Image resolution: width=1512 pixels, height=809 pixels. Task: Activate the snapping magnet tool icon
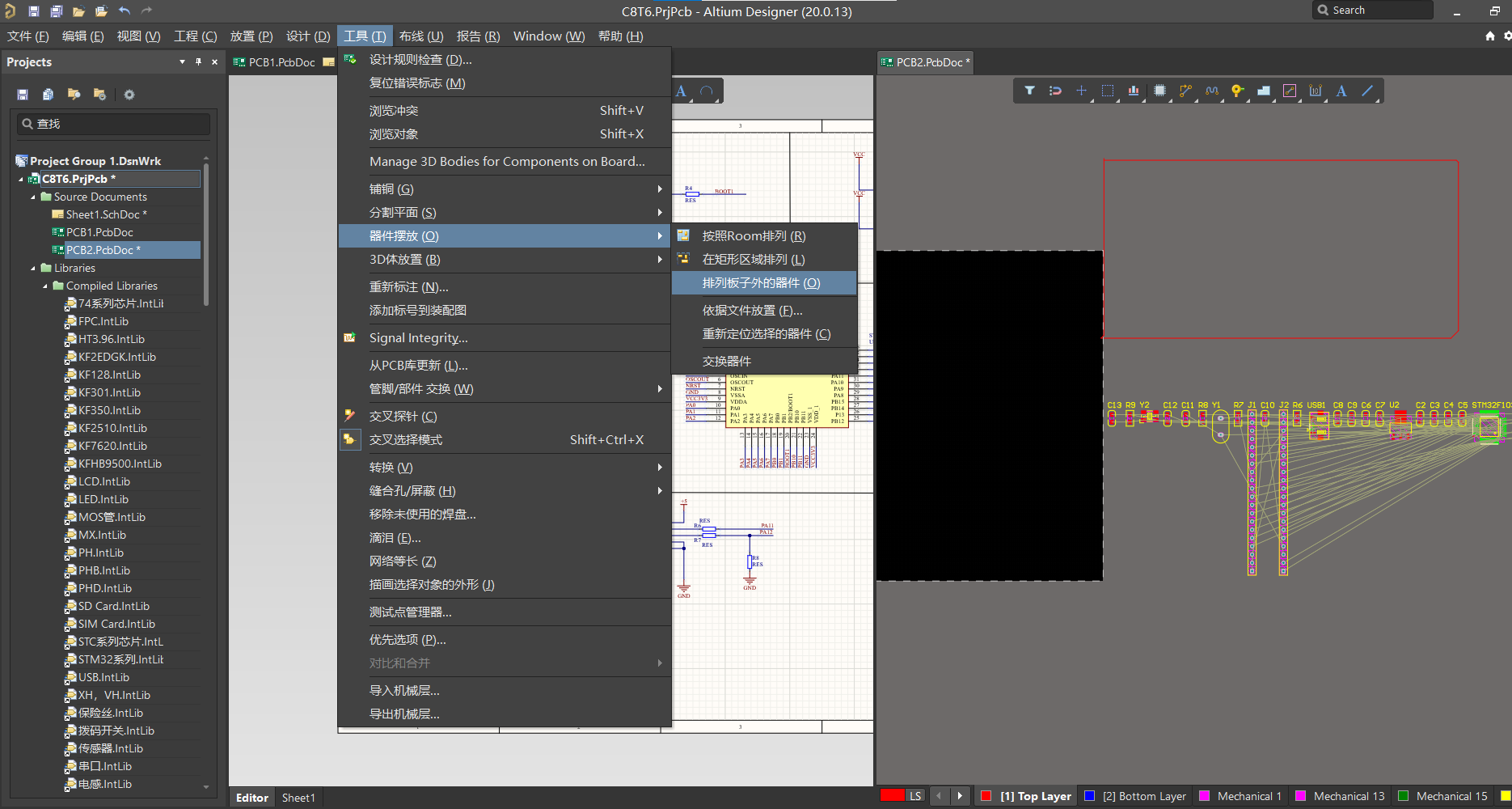[1055, 91]
